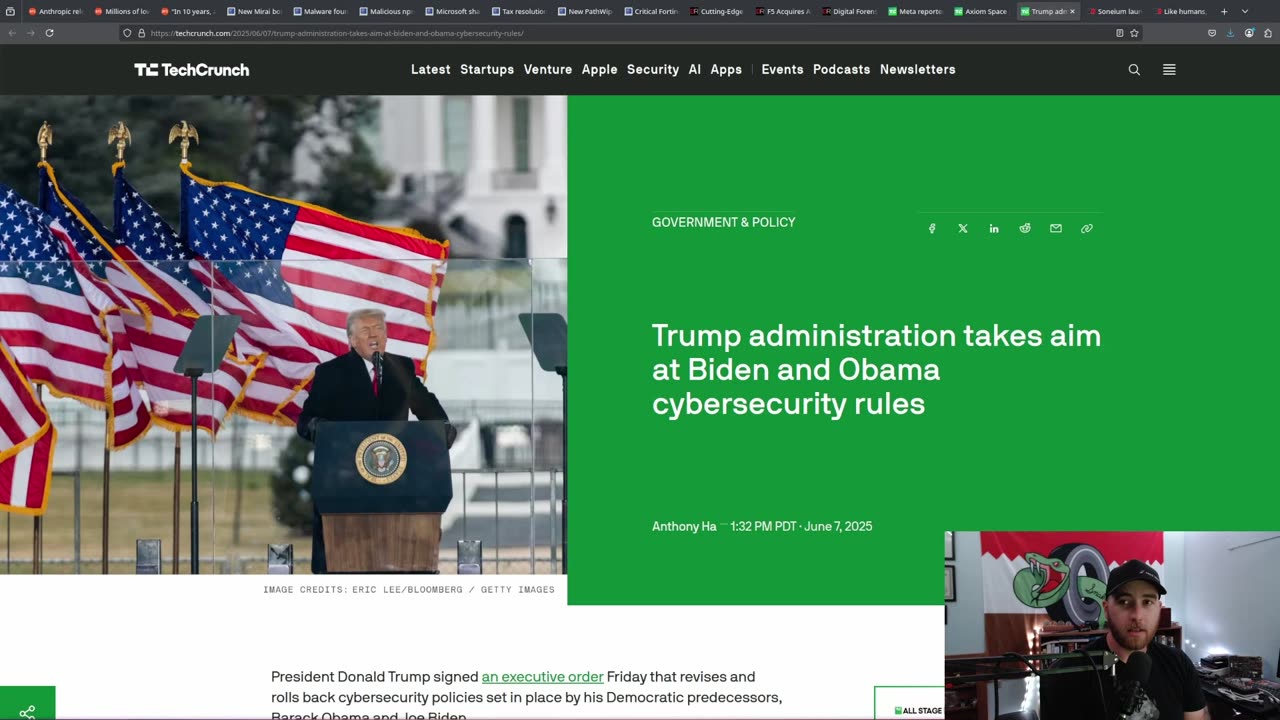Bookmark this page with the star icon
The height and width of the screenshot is (720, 1280).
click(1134, 33)
